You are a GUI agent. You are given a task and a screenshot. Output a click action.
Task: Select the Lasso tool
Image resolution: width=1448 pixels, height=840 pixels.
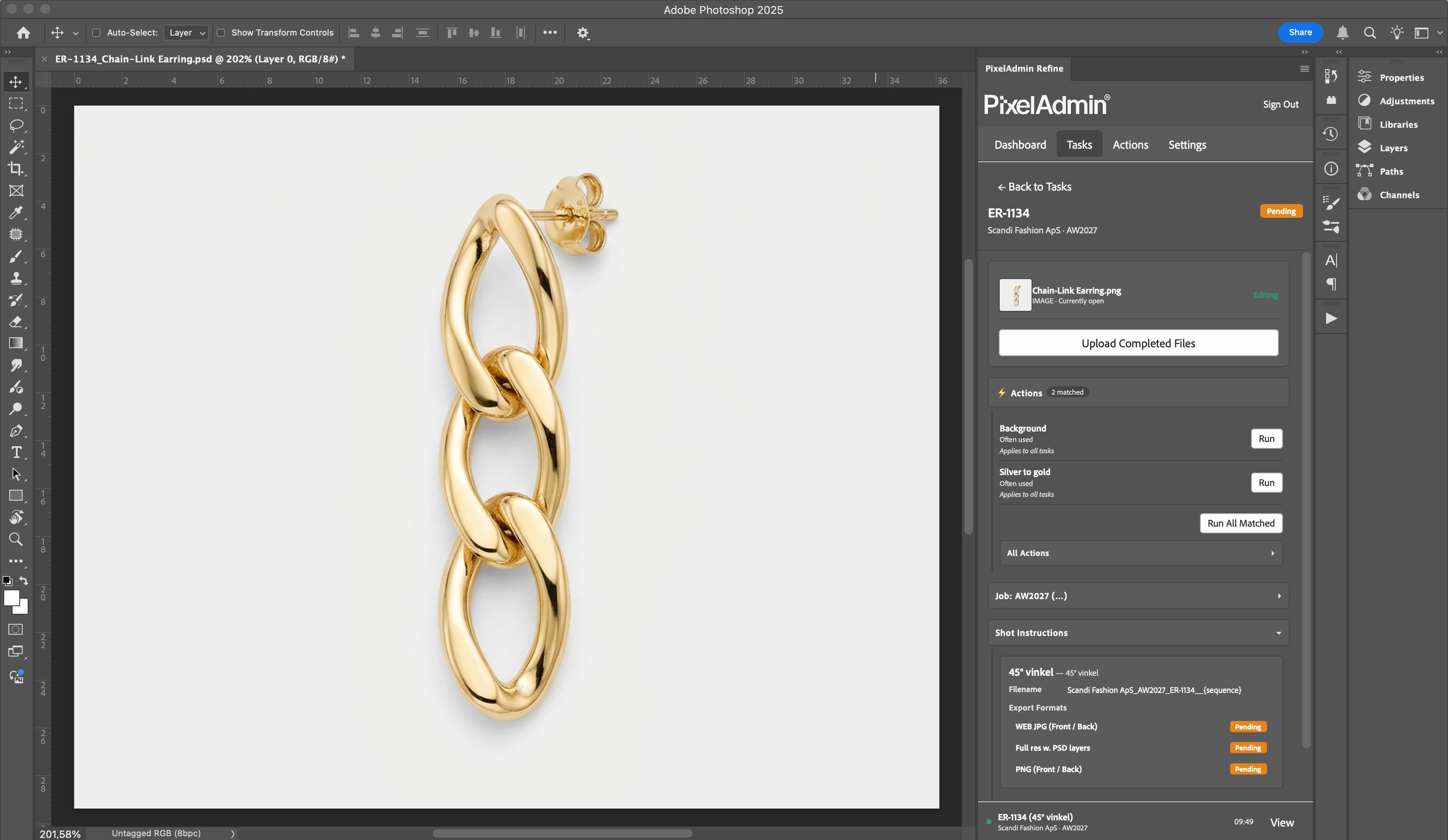click(17, 126)
